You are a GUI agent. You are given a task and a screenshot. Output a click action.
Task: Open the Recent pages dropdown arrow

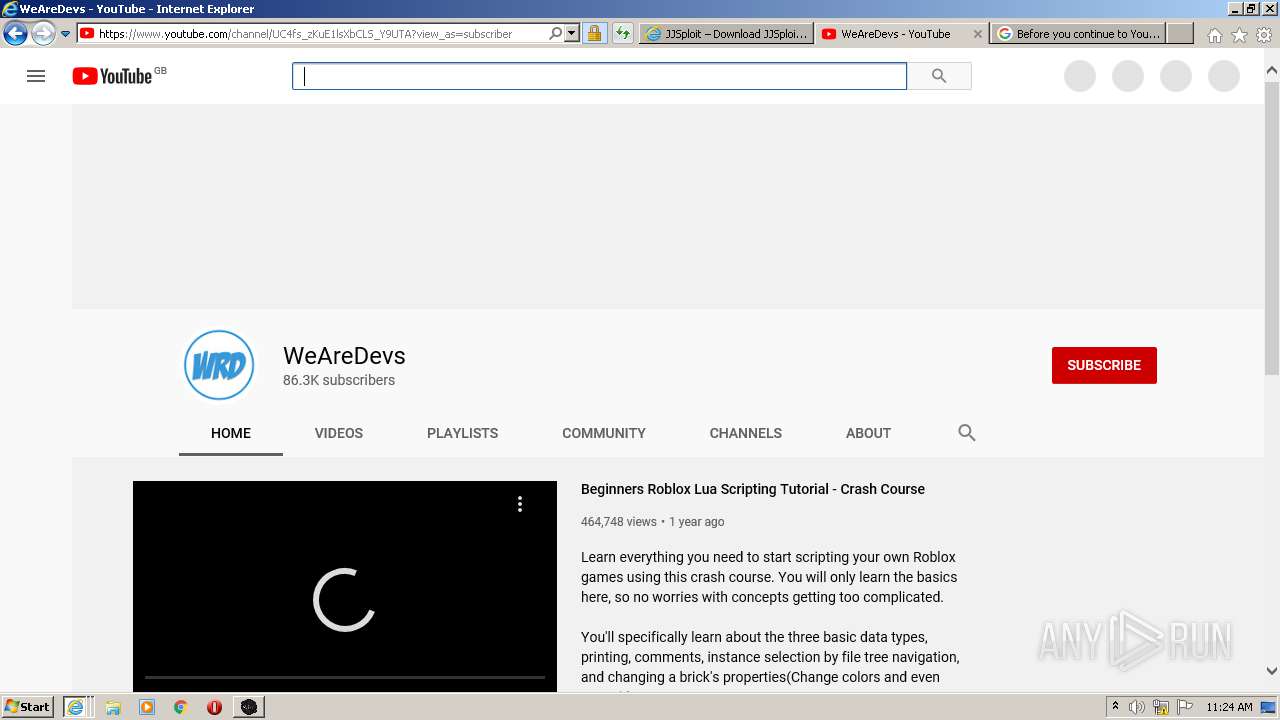(66, 34)
